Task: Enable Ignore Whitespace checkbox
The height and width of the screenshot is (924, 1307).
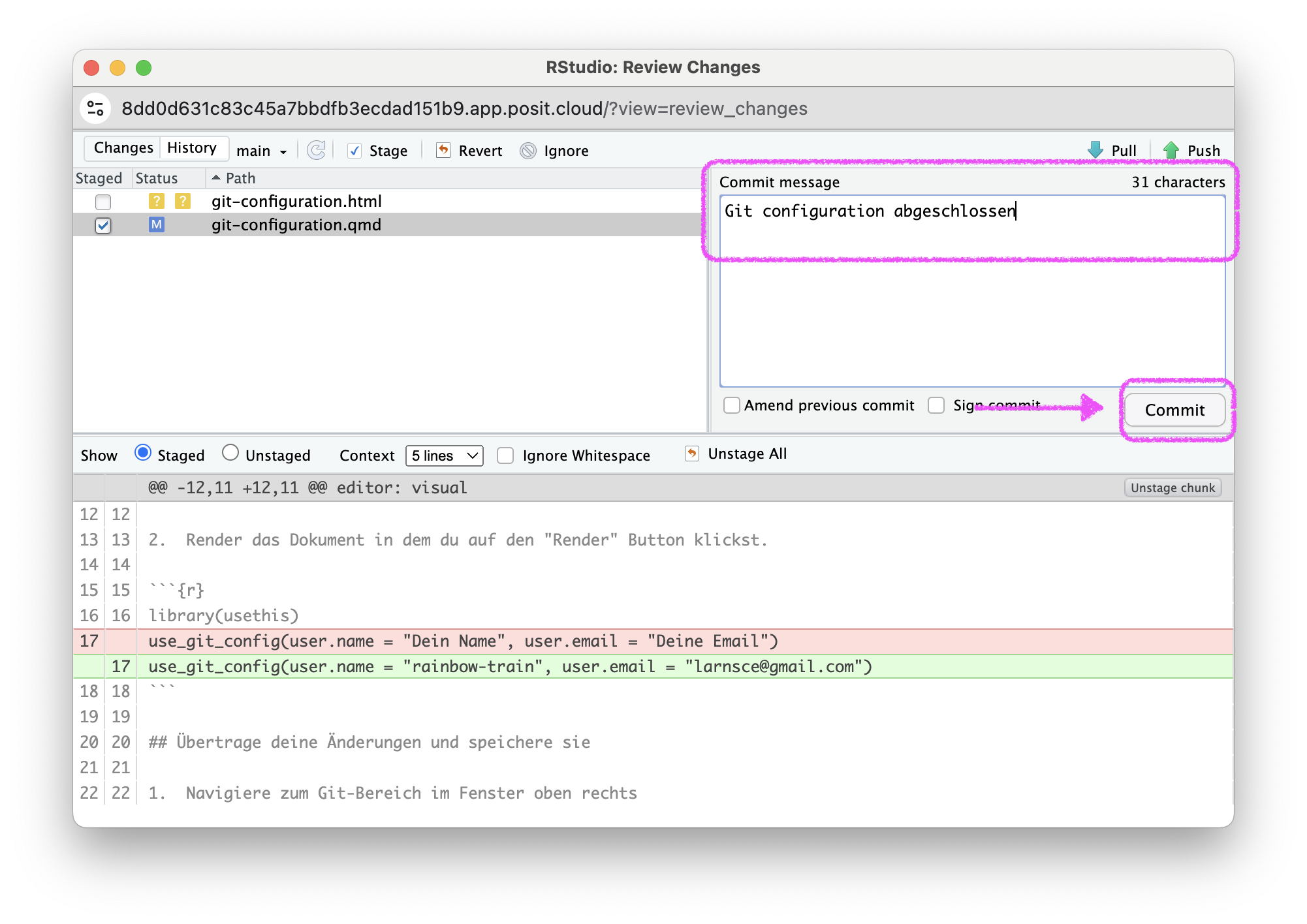Action: (505, 455)
